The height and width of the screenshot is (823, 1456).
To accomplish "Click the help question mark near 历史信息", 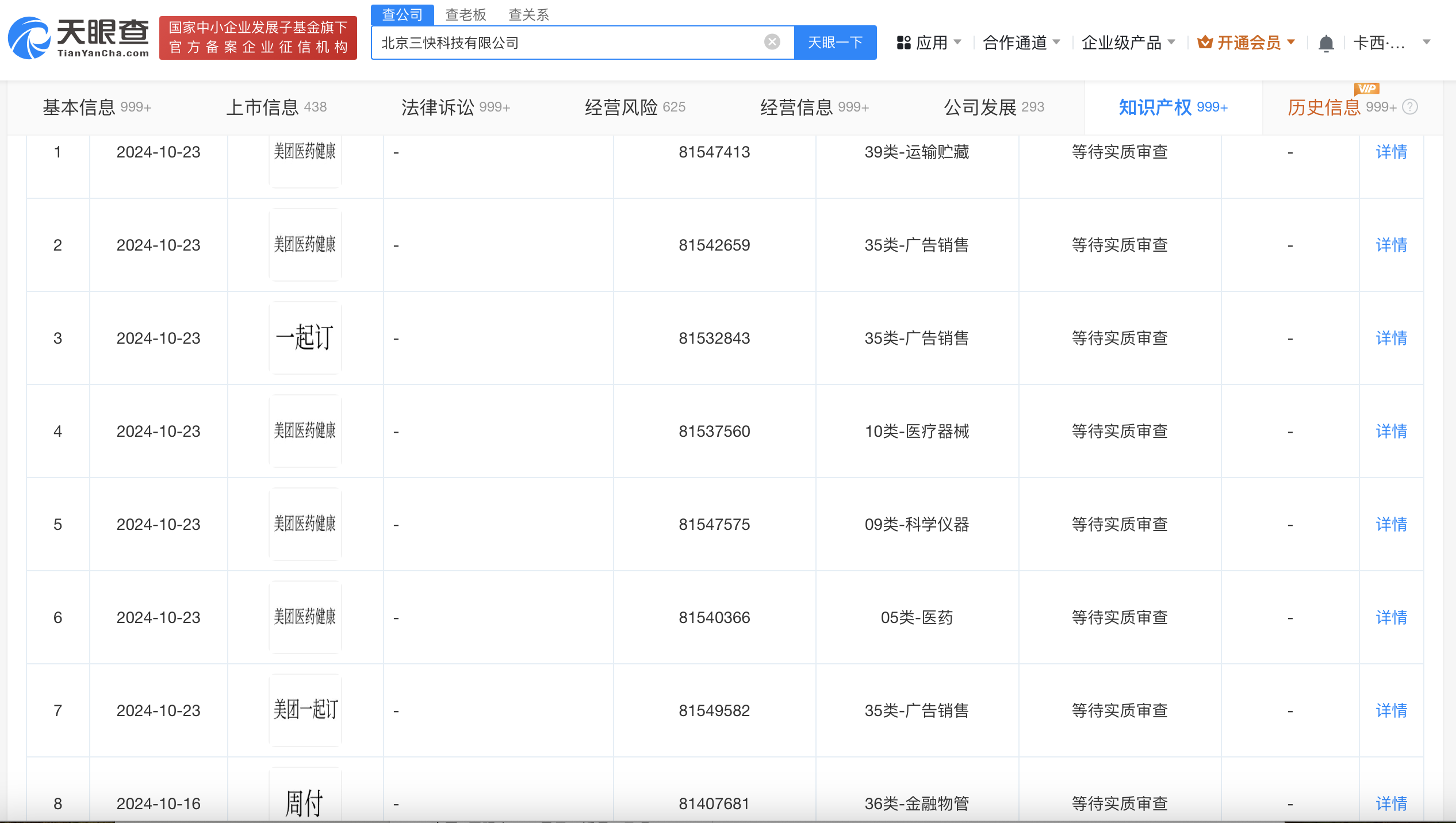I will pos(1410,107).
